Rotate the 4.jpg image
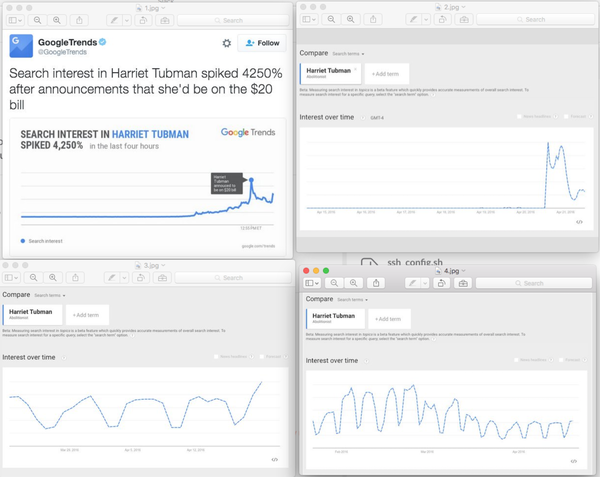Image resolution: width=600 pixels, height=477 pixels. [442, 283]
